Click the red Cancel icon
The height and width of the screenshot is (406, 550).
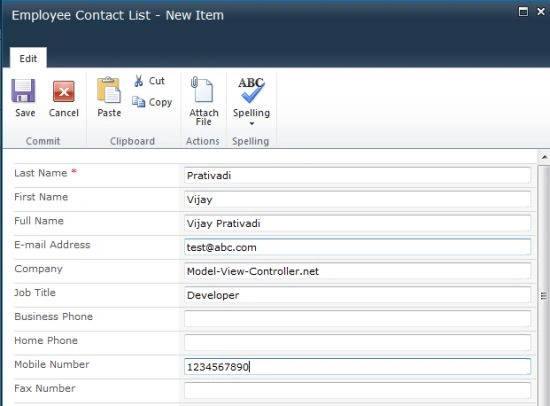(63, 91)
